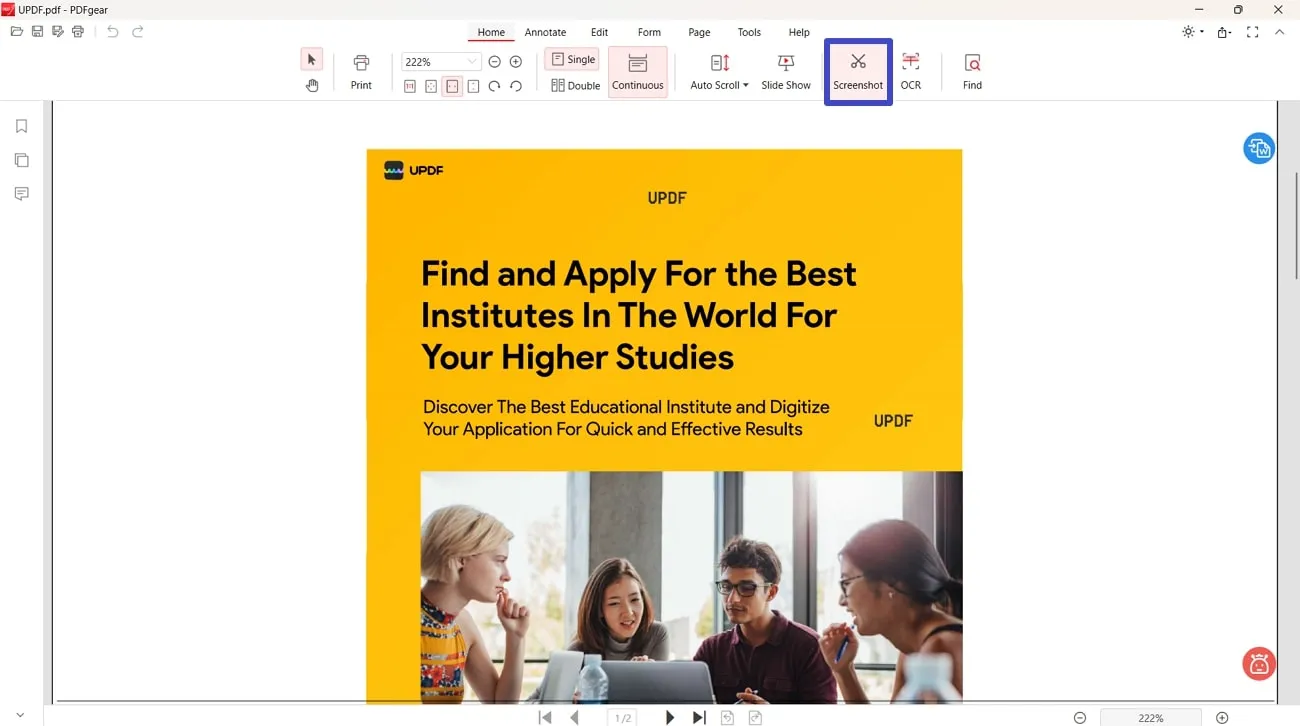
Task: Open the OCR tool
Action: [910, 70]
